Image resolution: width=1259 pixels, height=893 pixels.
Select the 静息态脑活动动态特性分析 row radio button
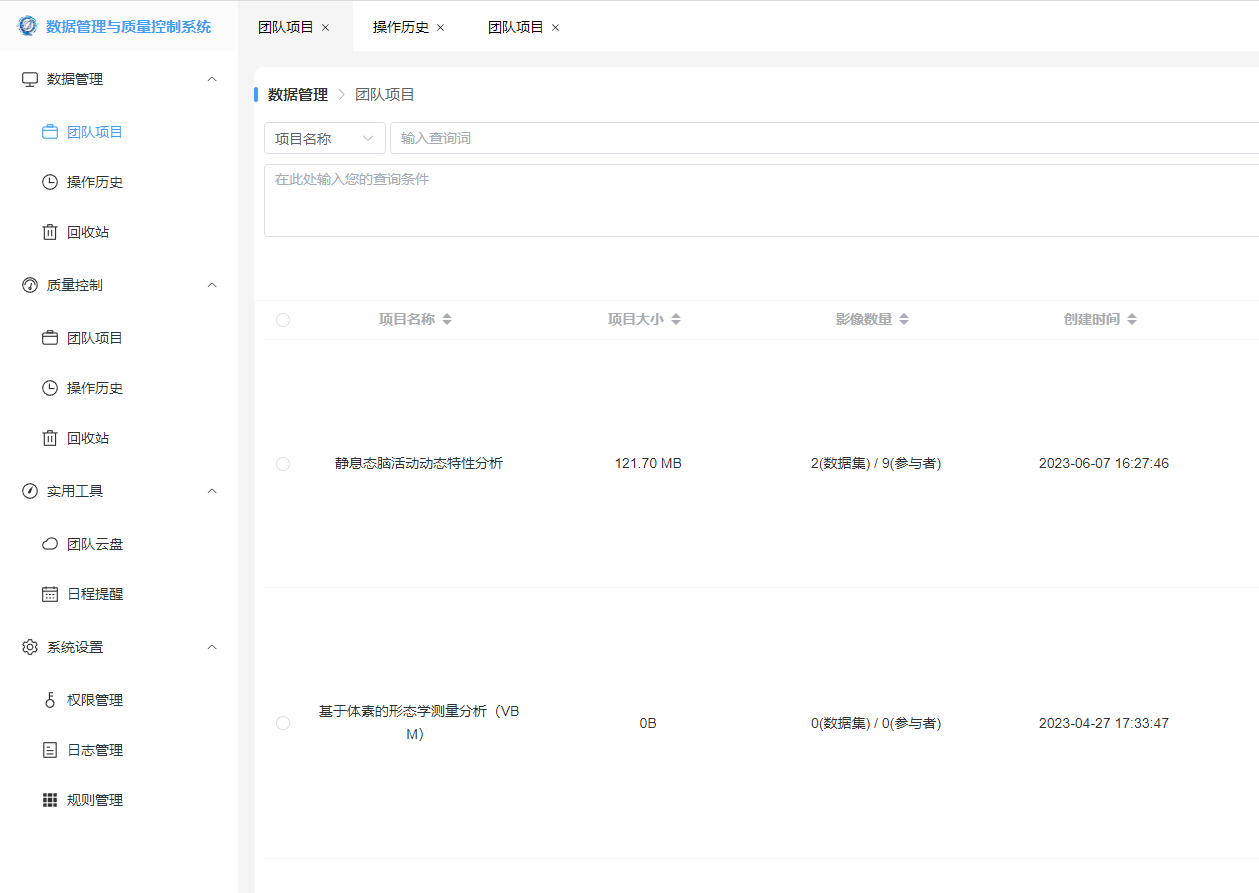click(283, 464)
